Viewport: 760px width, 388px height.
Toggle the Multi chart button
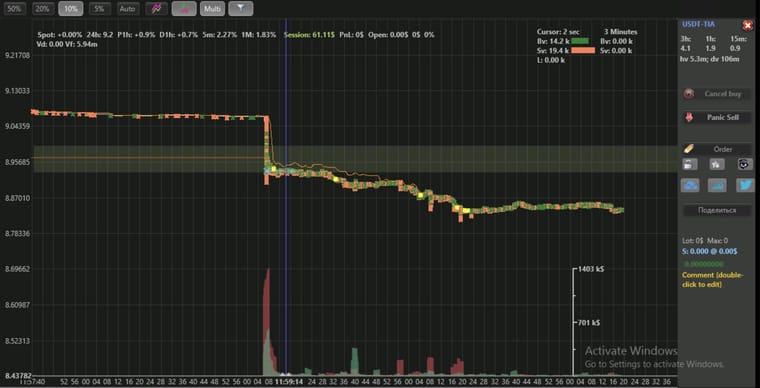tap(212, 9)
